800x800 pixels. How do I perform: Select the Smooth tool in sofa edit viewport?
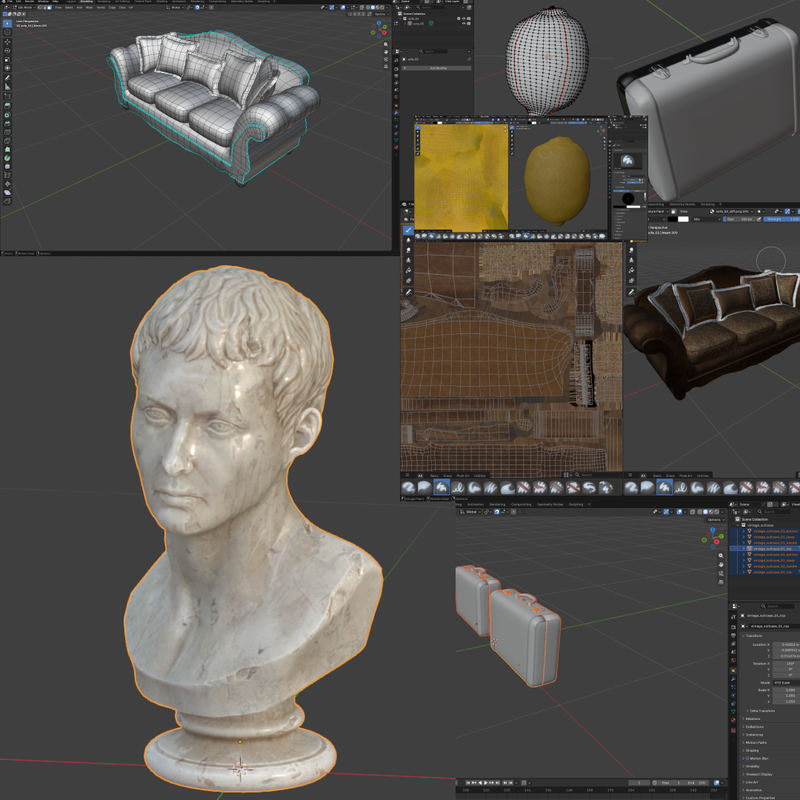point(7,167)
